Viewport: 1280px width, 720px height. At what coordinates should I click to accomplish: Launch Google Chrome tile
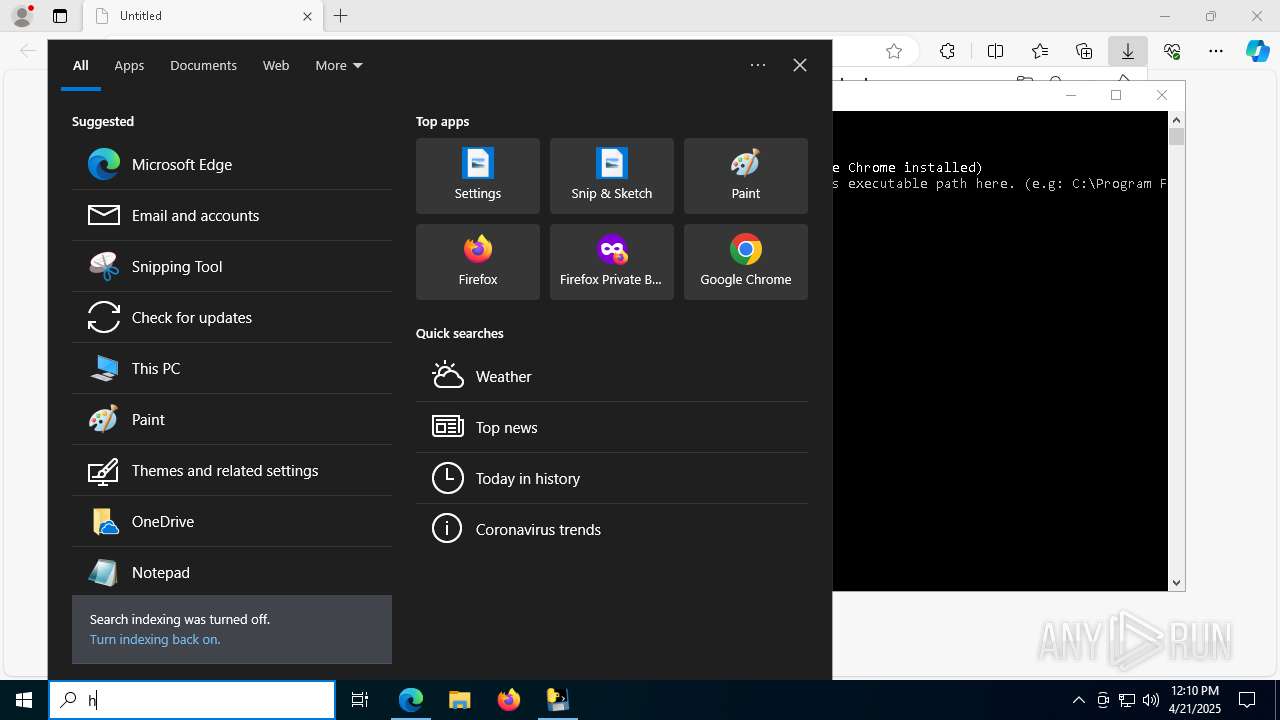coord(746,262)
